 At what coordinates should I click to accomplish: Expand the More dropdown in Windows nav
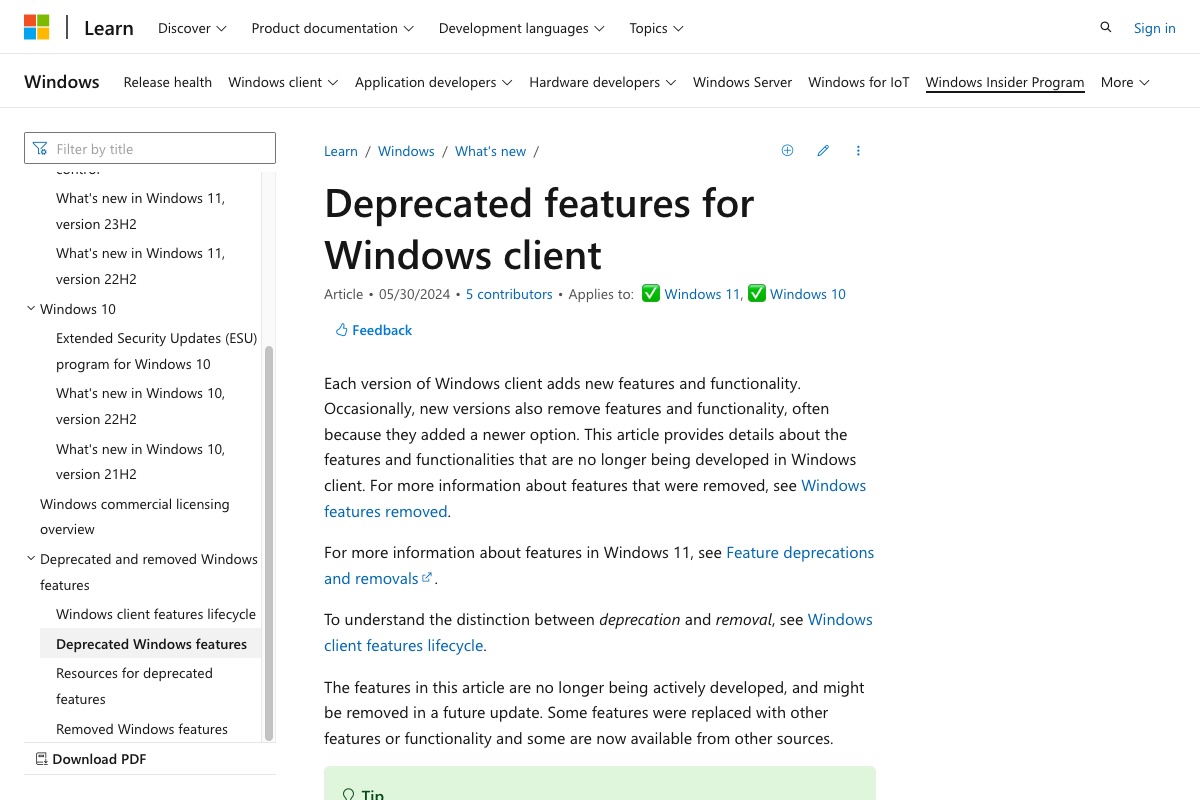pyautogui.click(x=1125, y=82)
